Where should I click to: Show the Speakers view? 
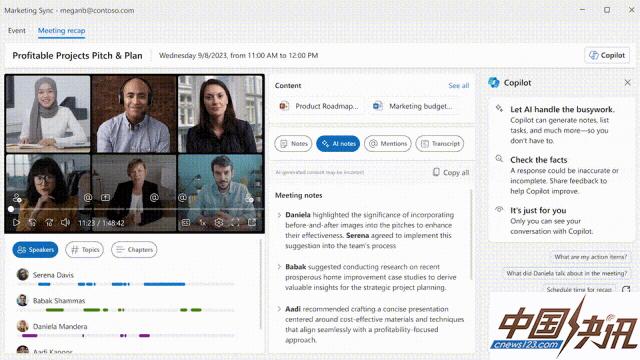[36, 249]
